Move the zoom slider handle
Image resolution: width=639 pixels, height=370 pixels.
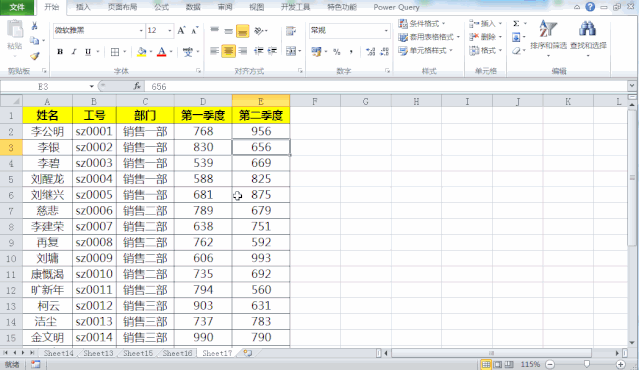click(587, 364)
